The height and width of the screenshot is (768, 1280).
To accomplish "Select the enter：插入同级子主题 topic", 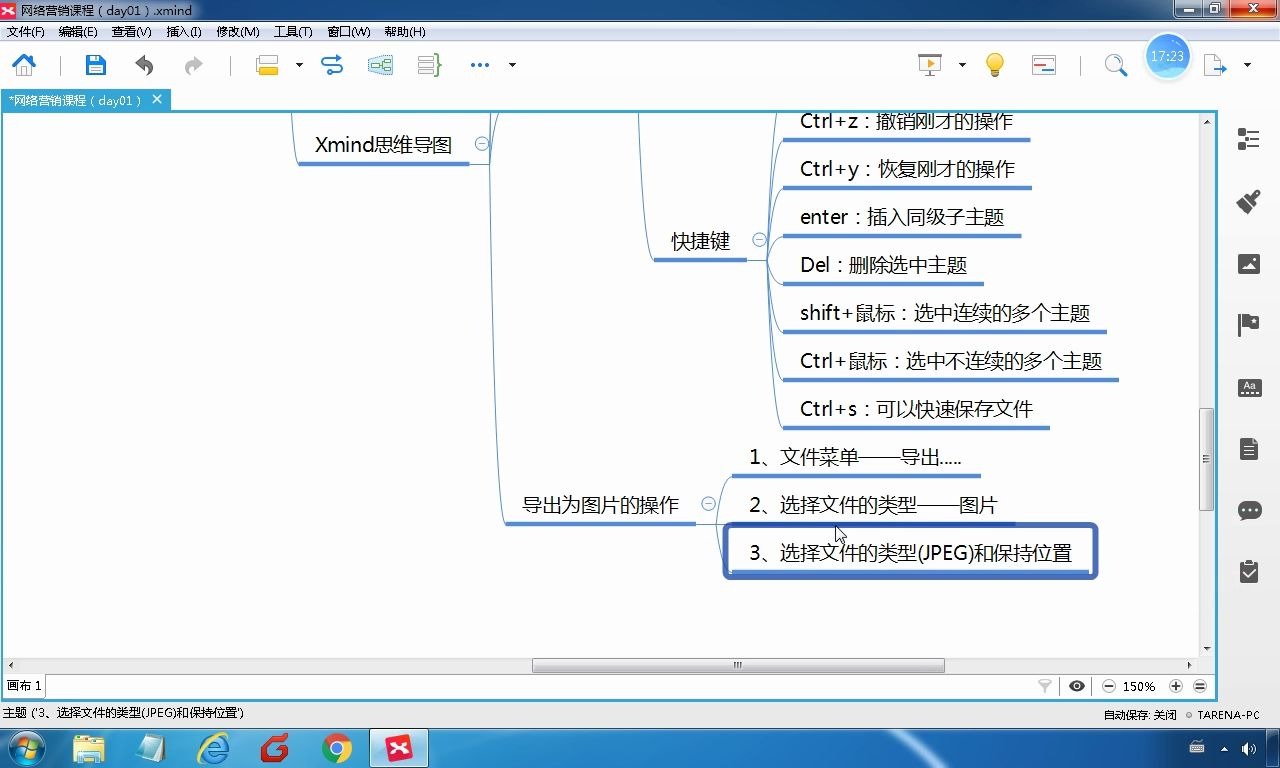I will click(902, 217).
